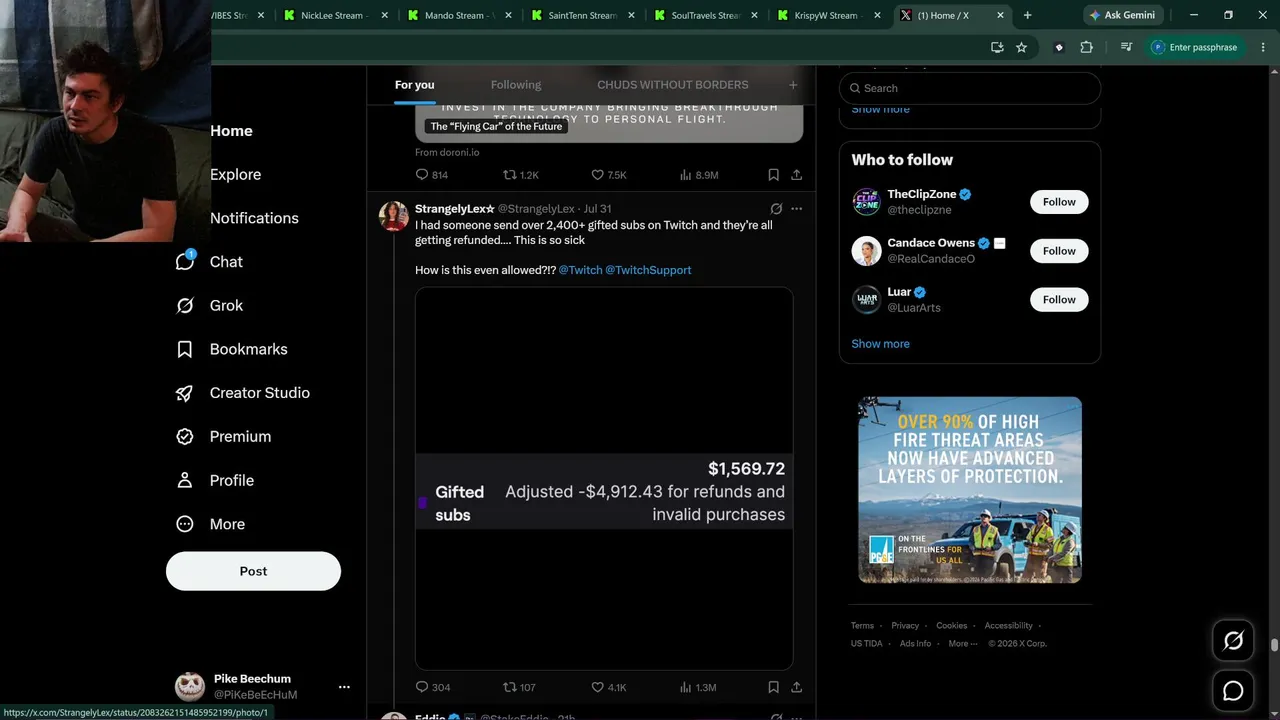This screenshot has width=1280, height=720.
Task: Share the flying car post
Action: [796, 175]
